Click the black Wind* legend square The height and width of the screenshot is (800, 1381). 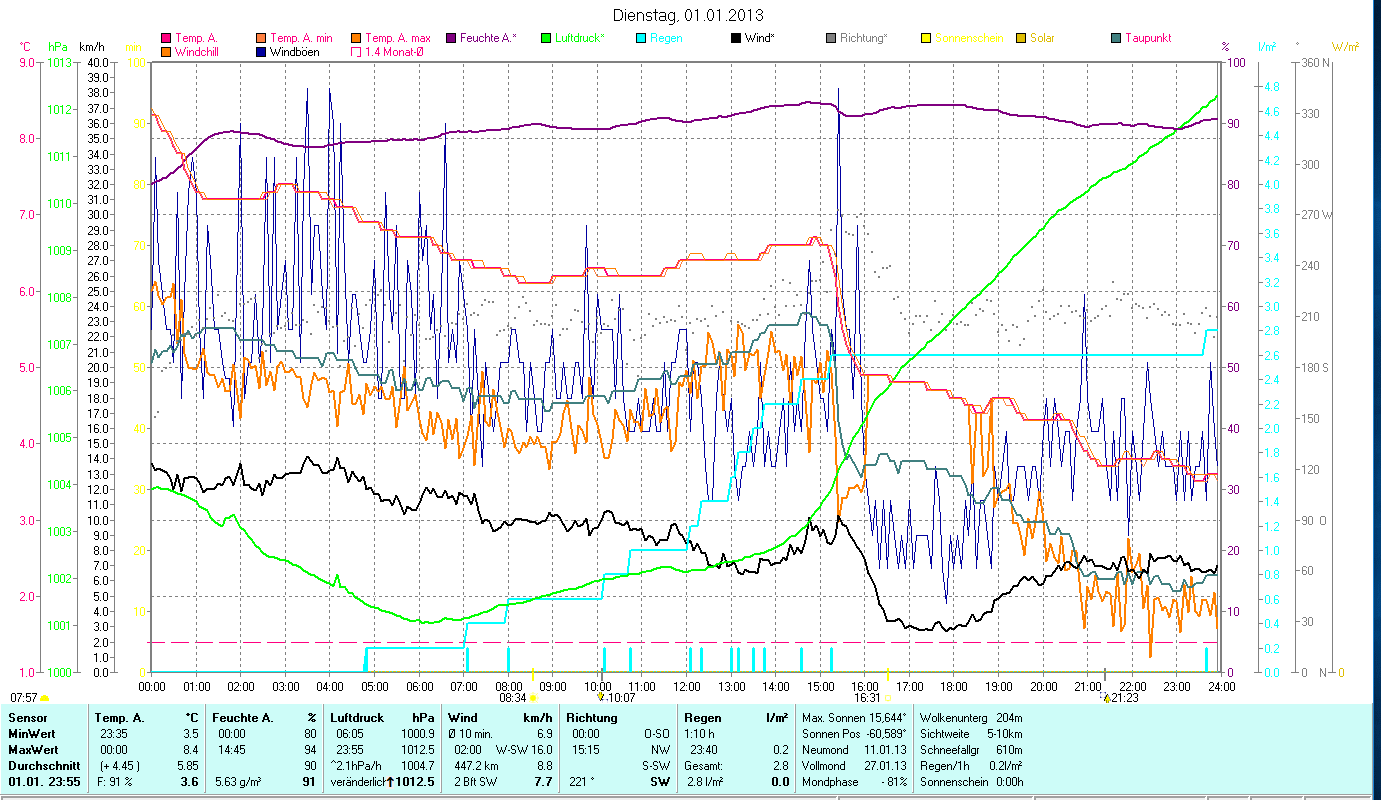(736, 39)
